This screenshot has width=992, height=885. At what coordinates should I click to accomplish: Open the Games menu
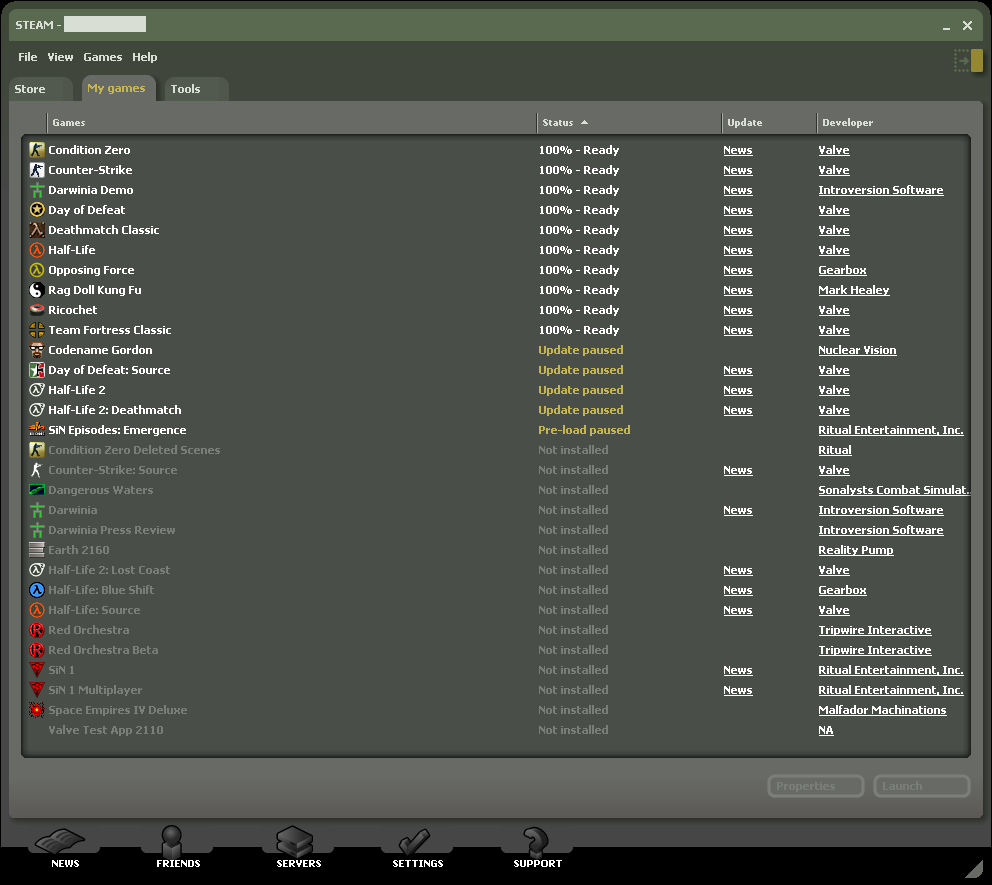tap(102, 57)
